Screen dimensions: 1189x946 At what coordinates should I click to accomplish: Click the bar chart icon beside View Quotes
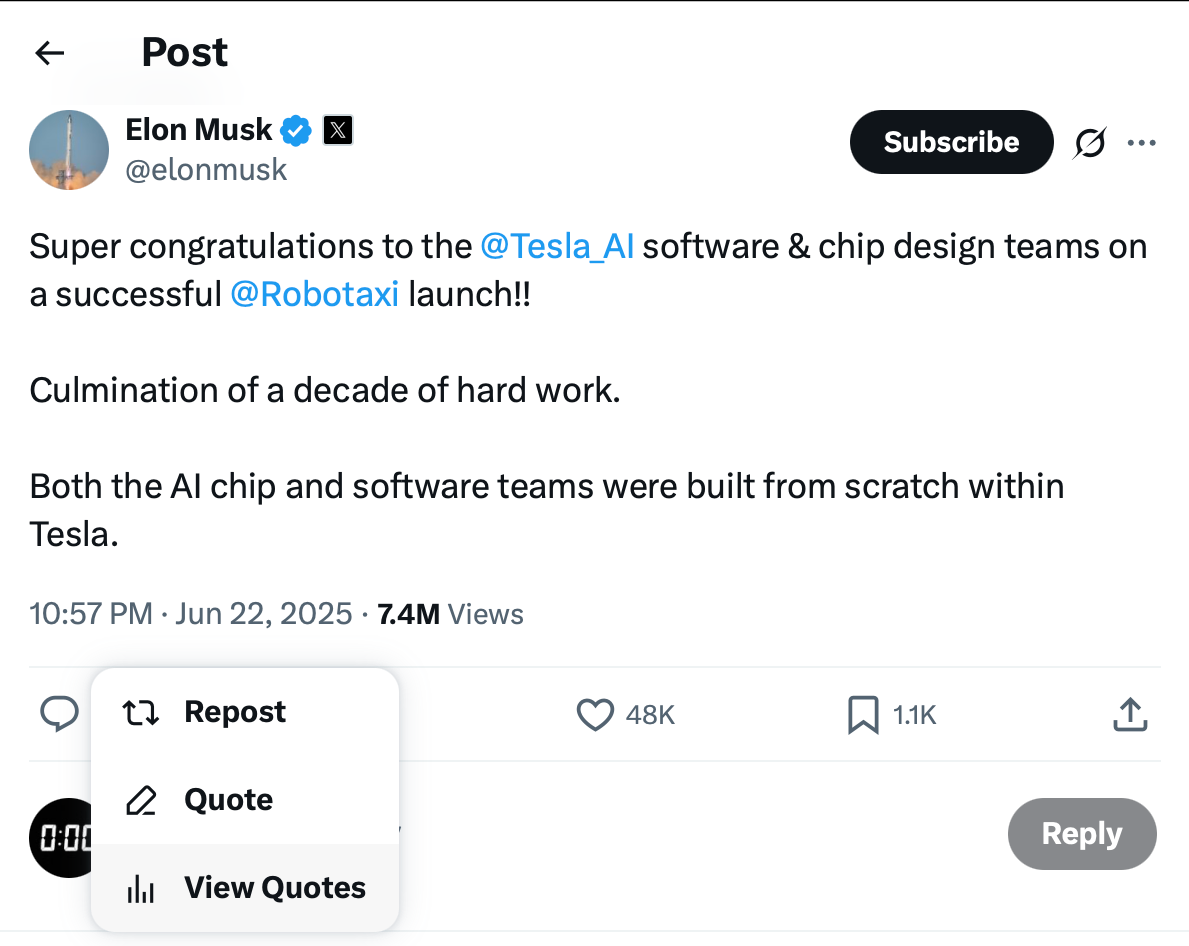click(141, 887)
